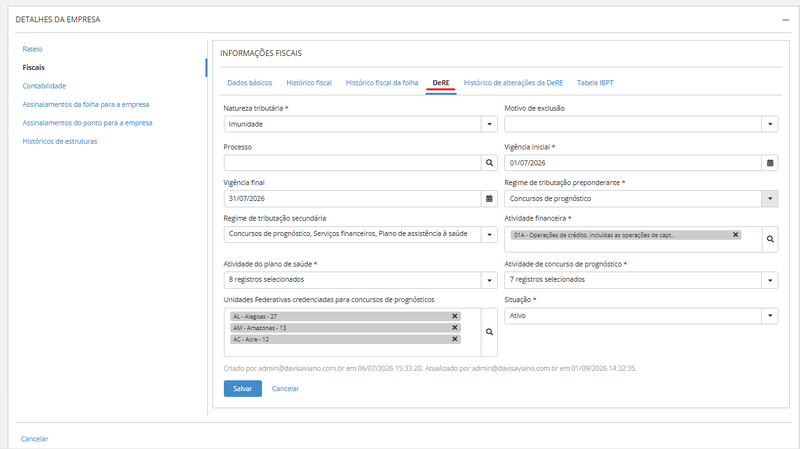Image resolution: width=800 pixels, height=449 pixels.
Task: Click the Atividade financeira tag box
Action: (x=633, y=239)
